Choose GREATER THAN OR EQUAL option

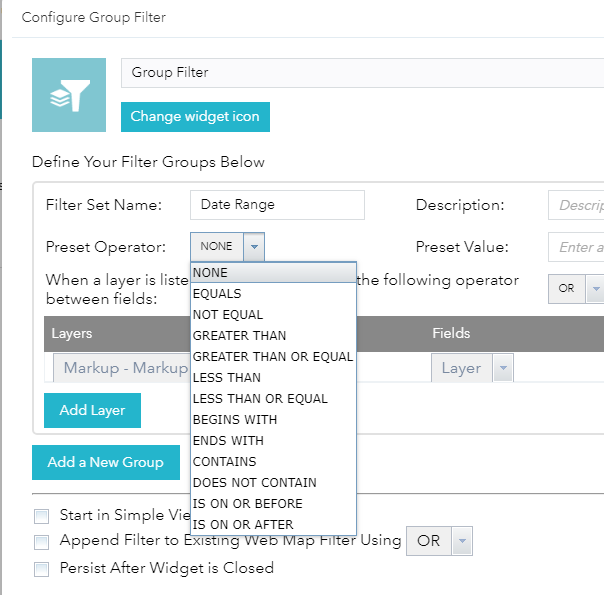tap(272, 357)
